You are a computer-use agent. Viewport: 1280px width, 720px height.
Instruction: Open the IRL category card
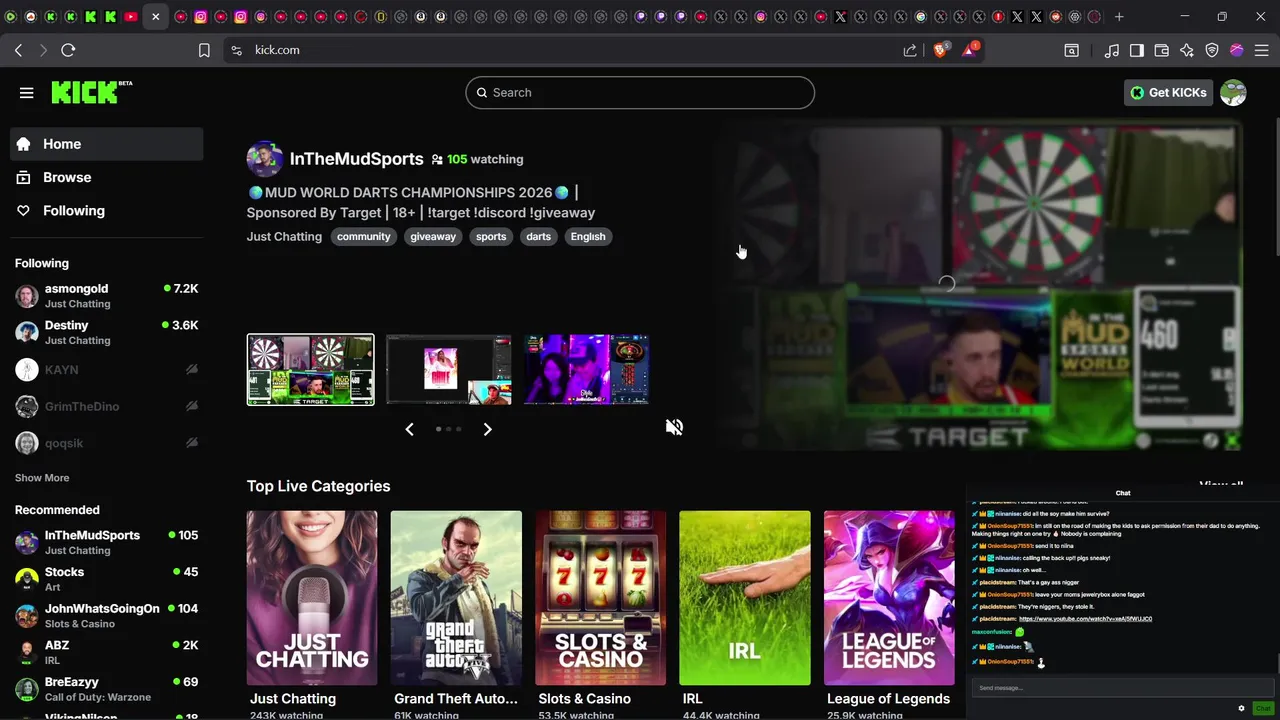745,598
